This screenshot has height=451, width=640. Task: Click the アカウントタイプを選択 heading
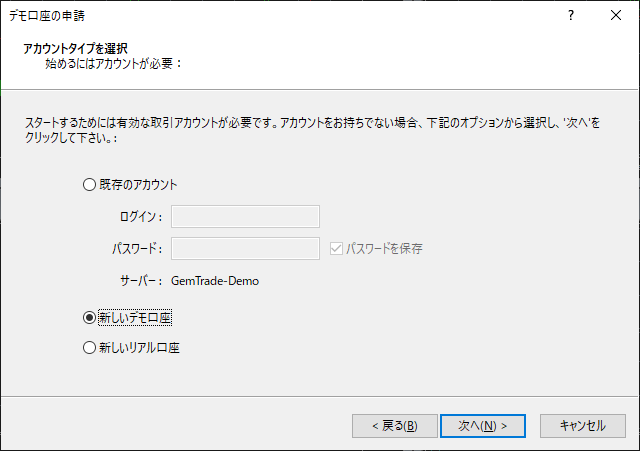(x=76, y=49)
